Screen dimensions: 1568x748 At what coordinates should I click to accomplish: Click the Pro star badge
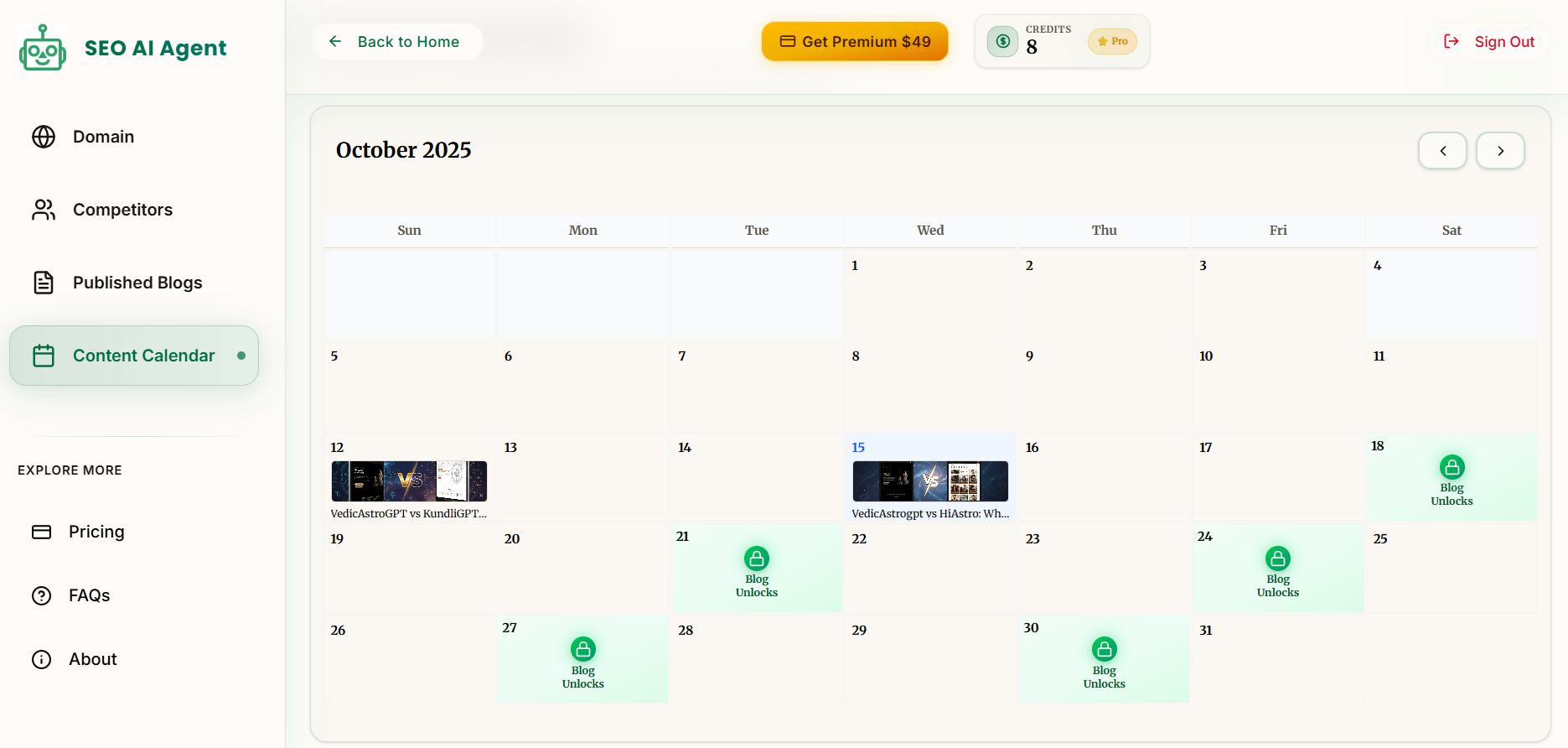1112,41
